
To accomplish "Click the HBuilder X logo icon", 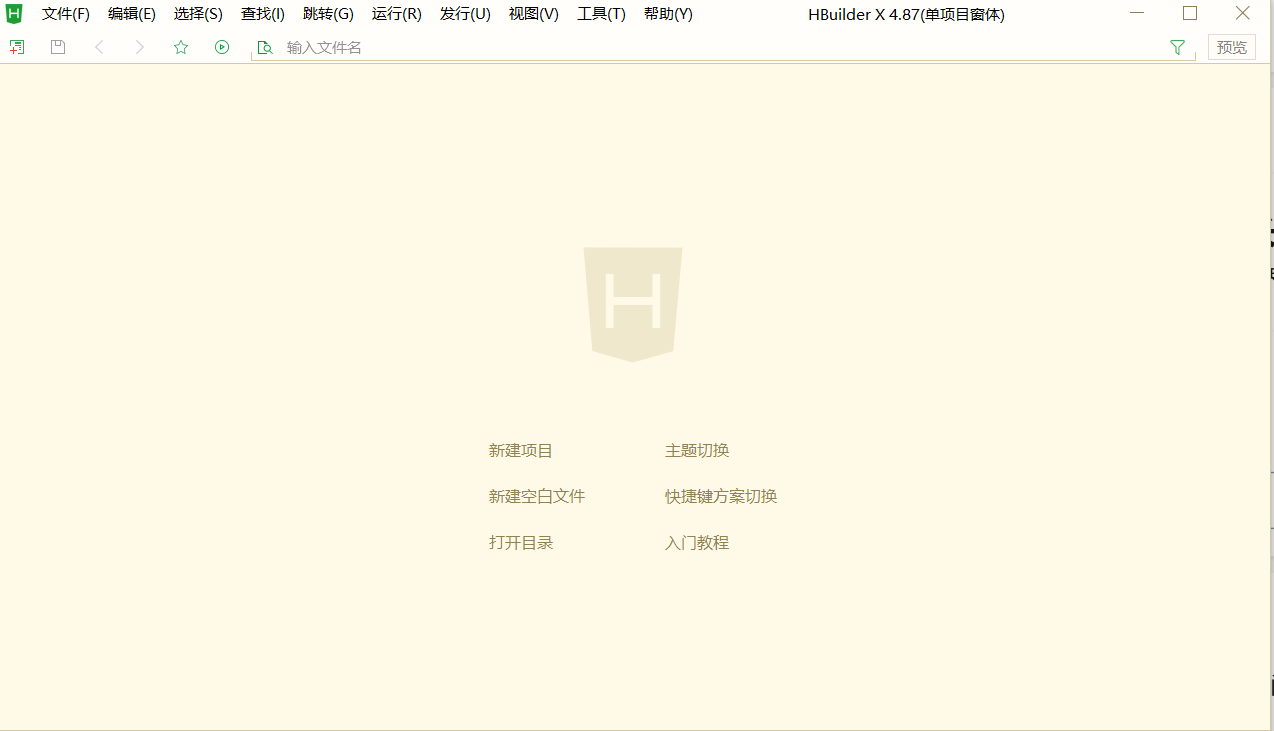I will click(14, 14).
